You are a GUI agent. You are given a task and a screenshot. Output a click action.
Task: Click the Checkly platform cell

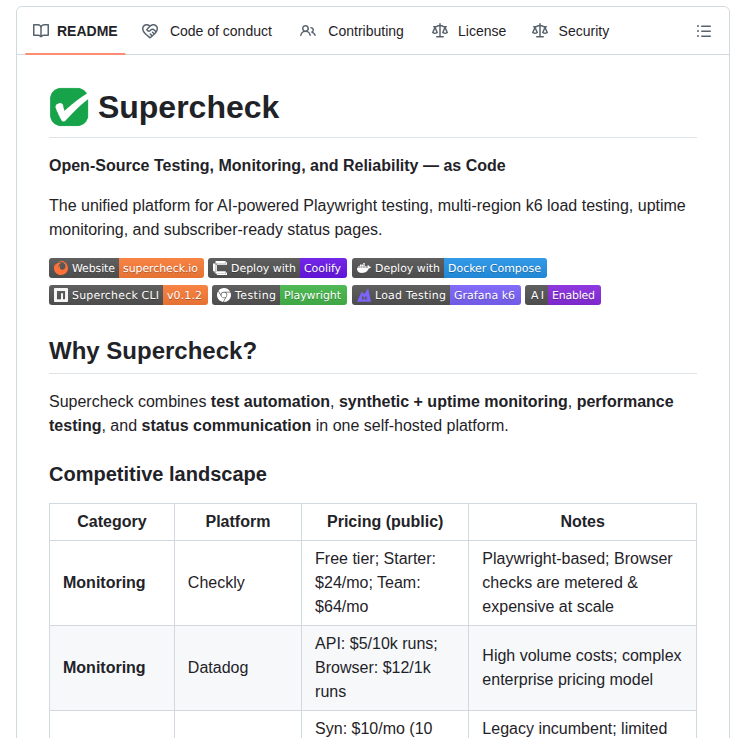tap(238, 582)
